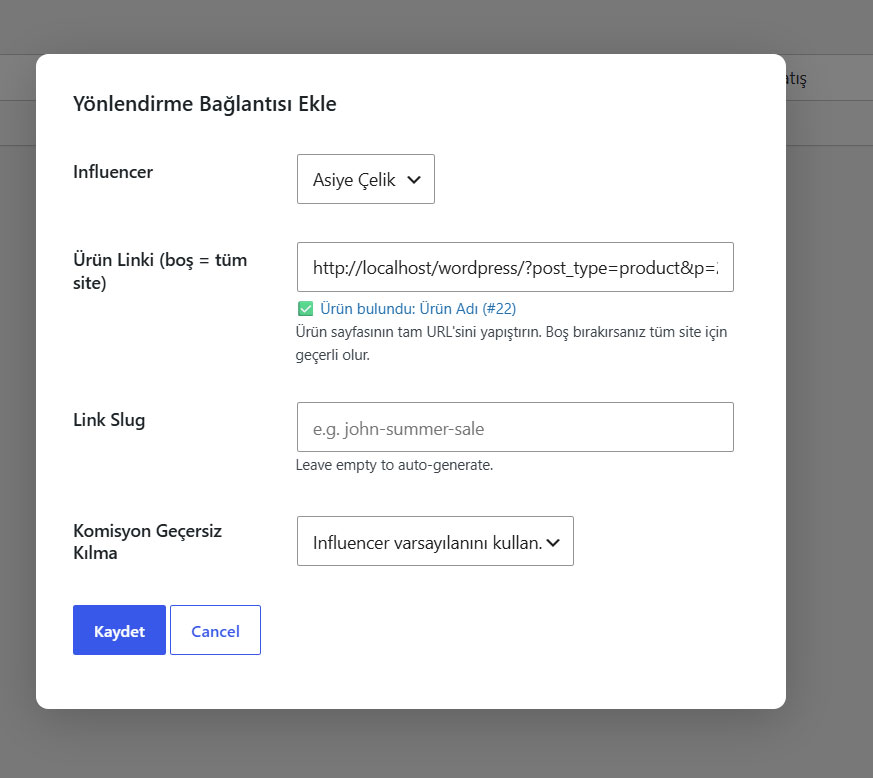
Task: Click the 'Influencer' field label
Action: pos(113,172)
